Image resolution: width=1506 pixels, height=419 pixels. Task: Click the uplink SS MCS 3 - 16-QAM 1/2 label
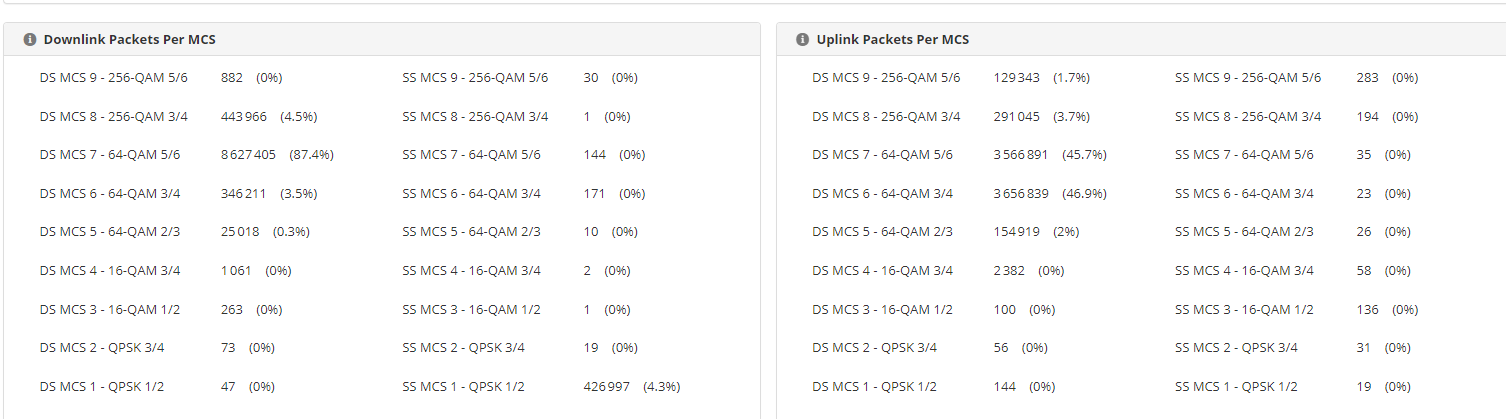click(1244, 310)
